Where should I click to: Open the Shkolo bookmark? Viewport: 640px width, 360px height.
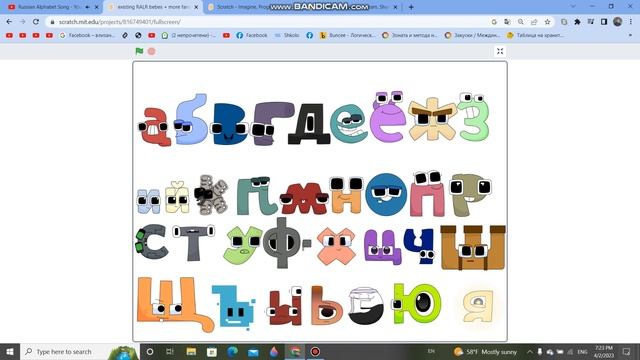pos(287,36)
